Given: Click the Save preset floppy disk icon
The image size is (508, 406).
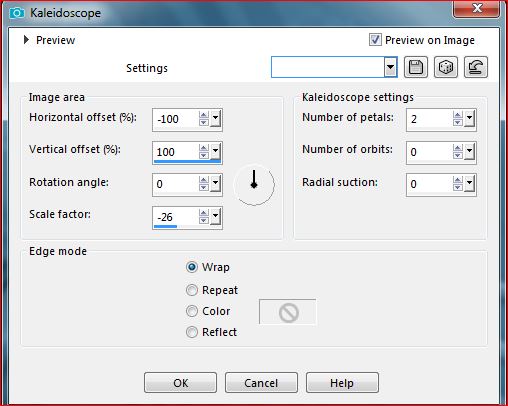Looking at the screenshot, I should click(416, 67).
